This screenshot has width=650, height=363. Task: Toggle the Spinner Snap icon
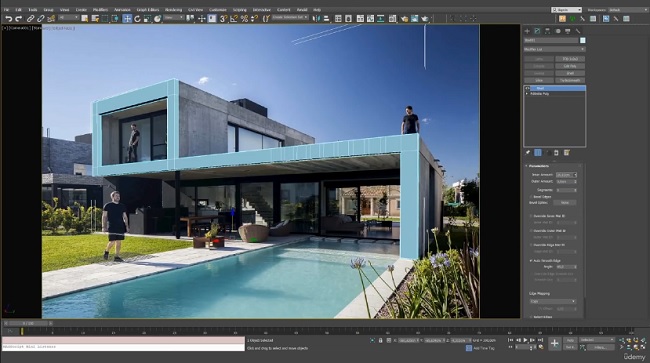pos(255,19)
